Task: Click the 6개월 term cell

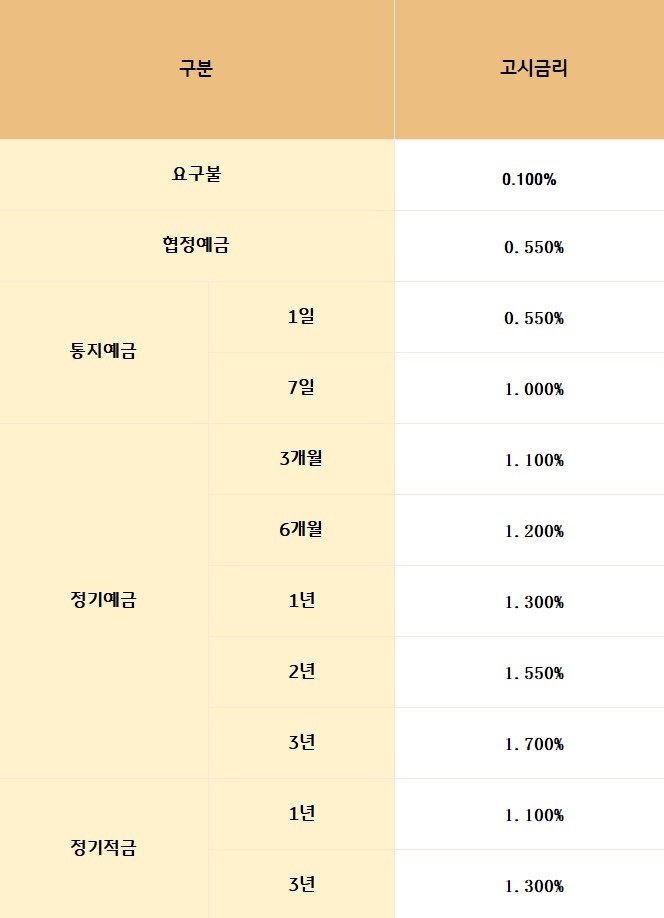Action: click(301, 529)
